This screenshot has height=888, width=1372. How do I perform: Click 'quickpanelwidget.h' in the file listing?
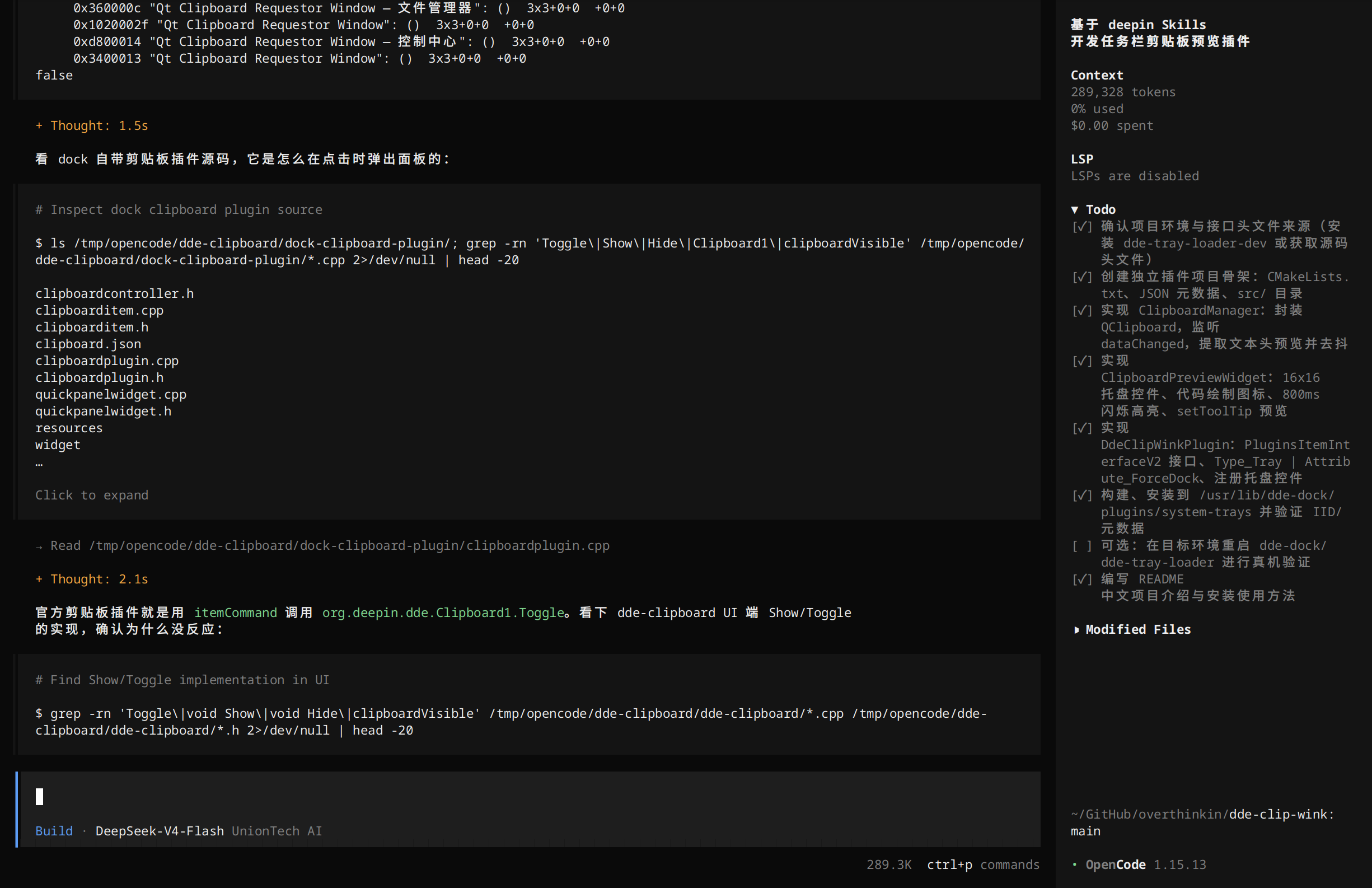pyautogui.click(x=103, y=411)
